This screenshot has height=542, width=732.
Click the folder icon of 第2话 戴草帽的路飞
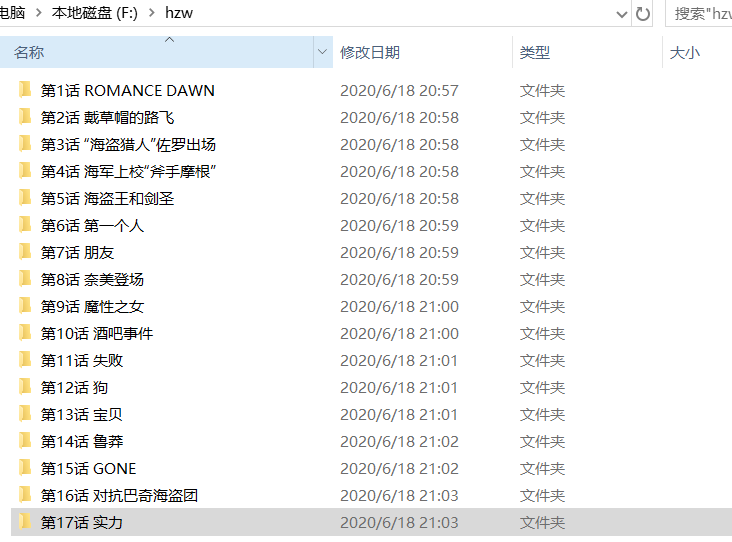[25, 117]
